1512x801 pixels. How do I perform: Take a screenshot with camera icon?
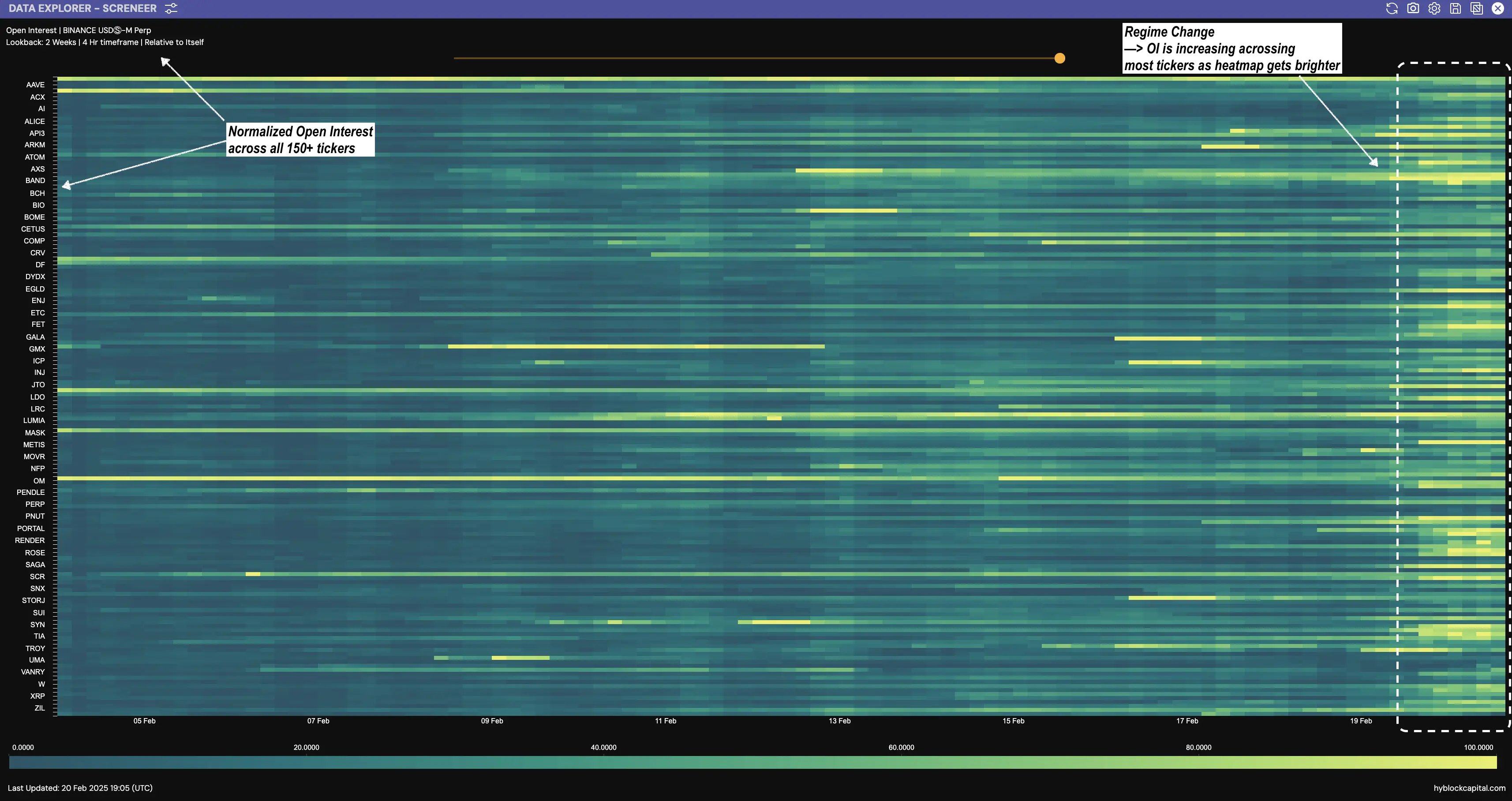[1413, 8]
